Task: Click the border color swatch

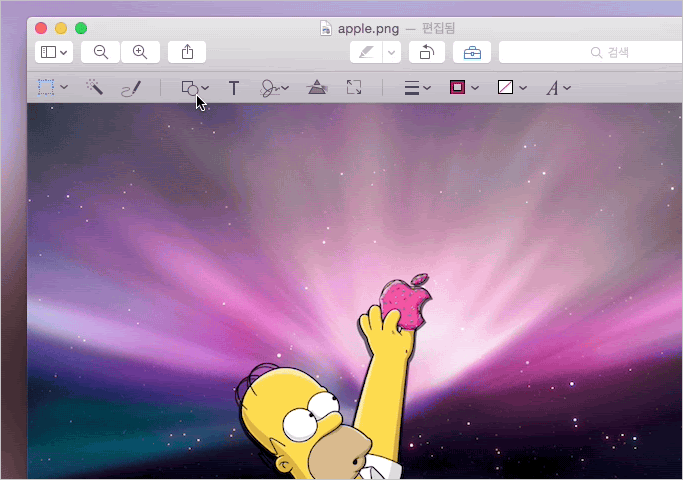Action: point(457,88)
